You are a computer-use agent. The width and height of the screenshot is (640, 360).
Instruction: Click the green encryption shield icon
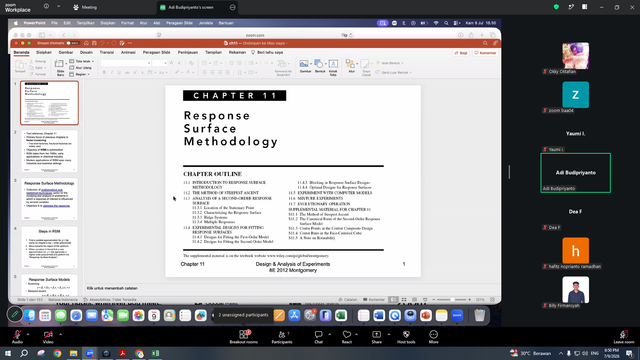tap(556, 7)
